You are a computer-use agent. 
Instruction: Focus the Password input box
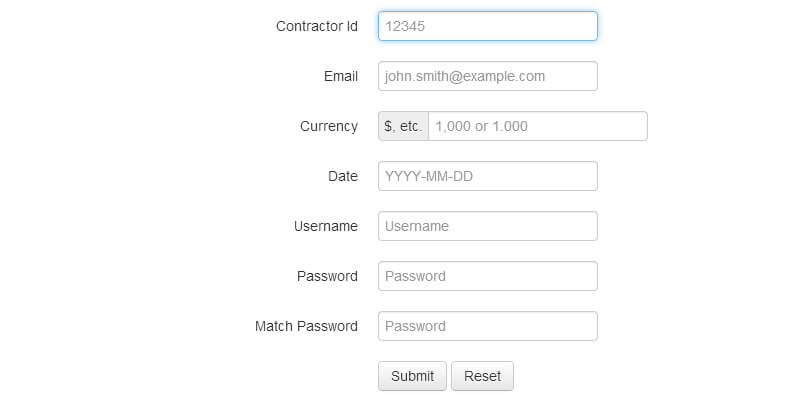coord(487,276)
